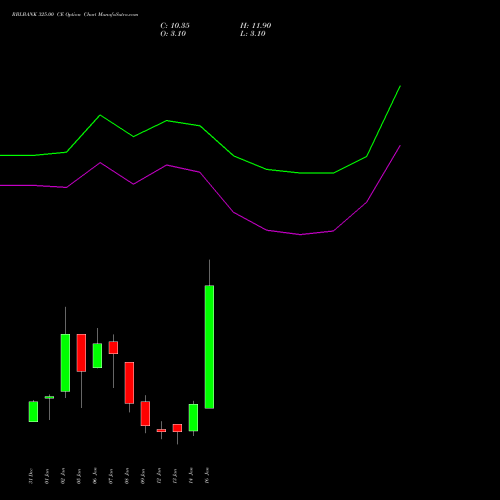Screen dimensions: 500x500
Task: Click the 01 Jan date label
Action: coord(47,476)
